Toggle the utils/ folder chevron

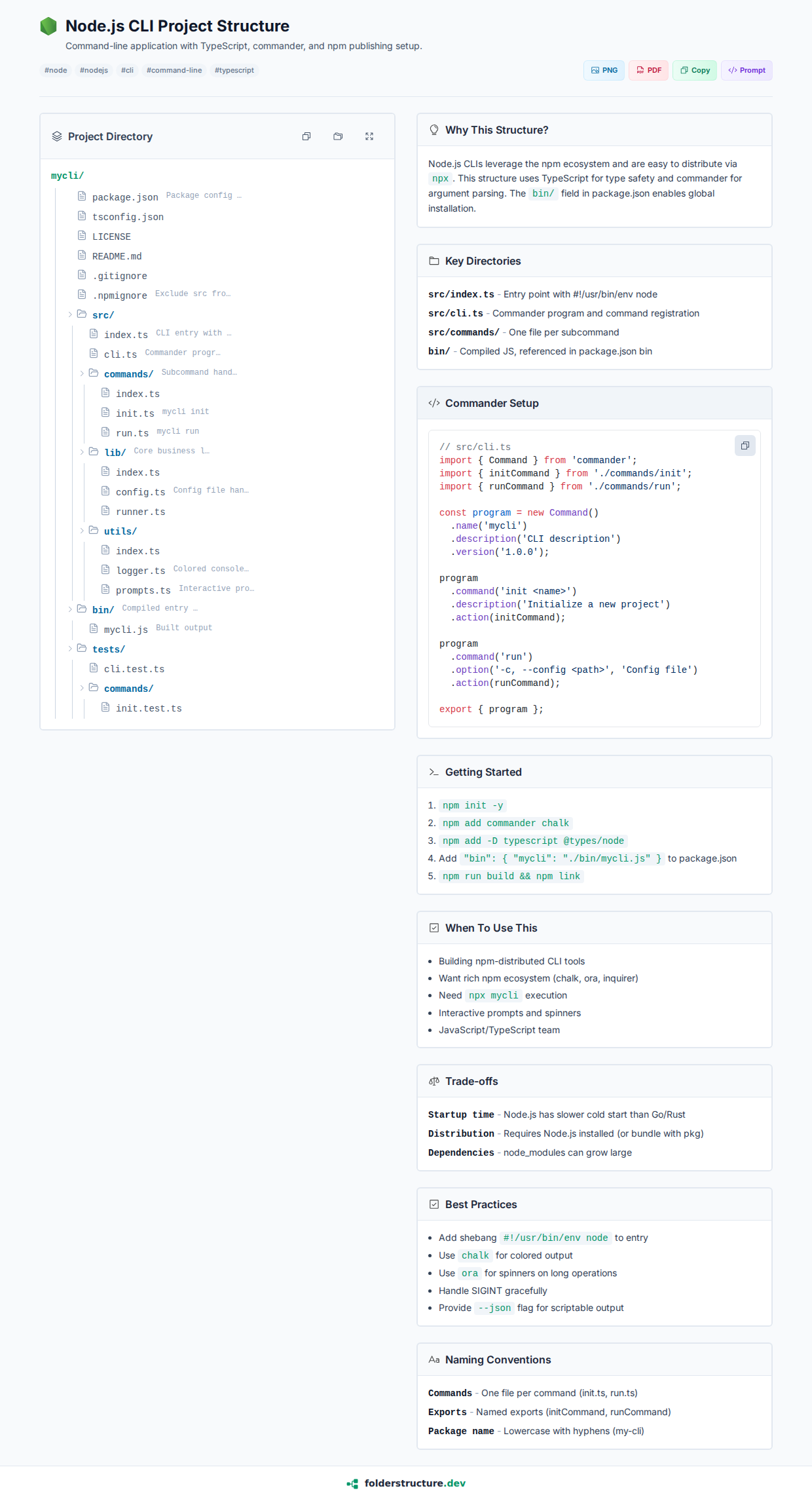click(x=82, y=531)
